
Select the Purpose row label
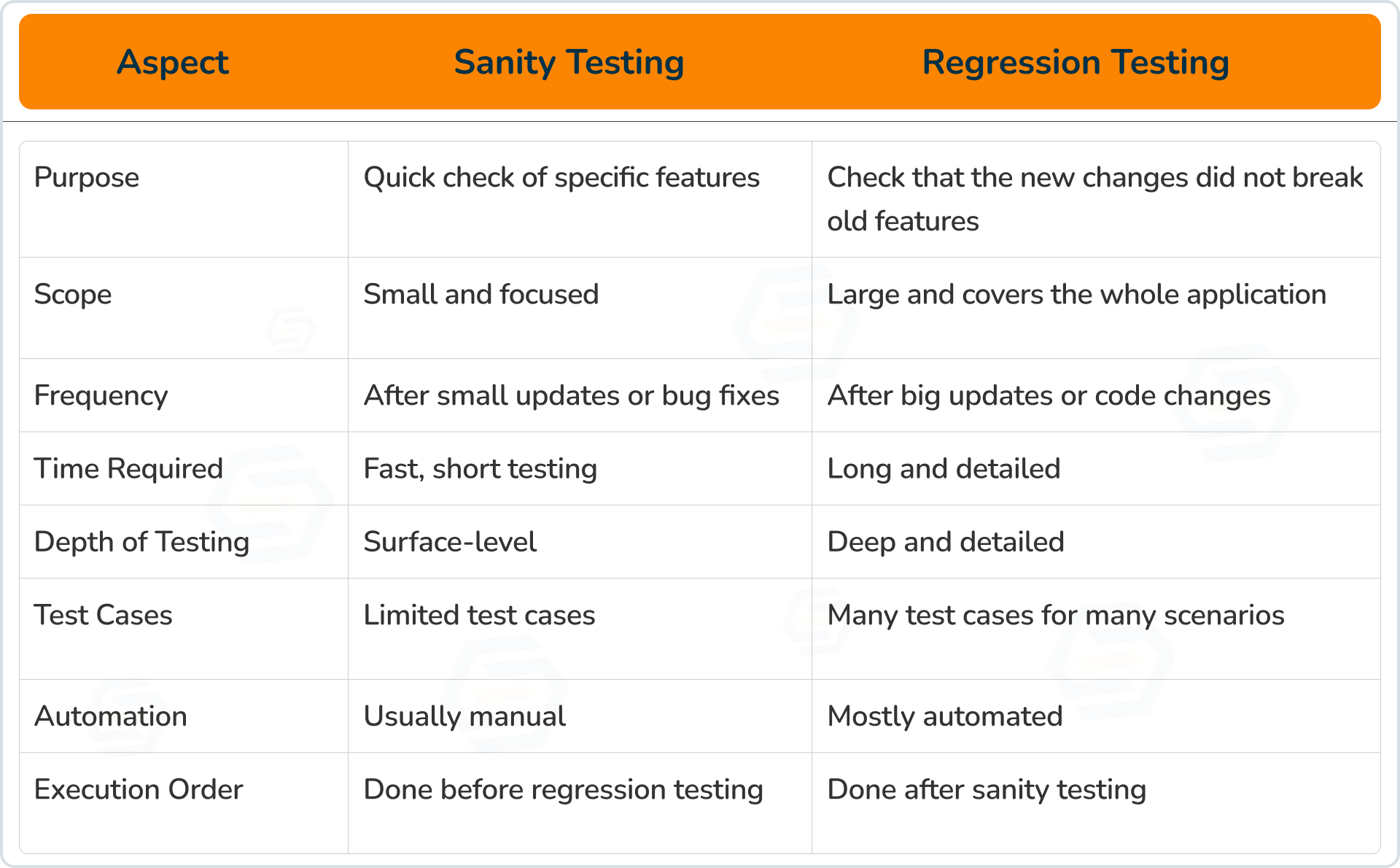coord(87,177)
